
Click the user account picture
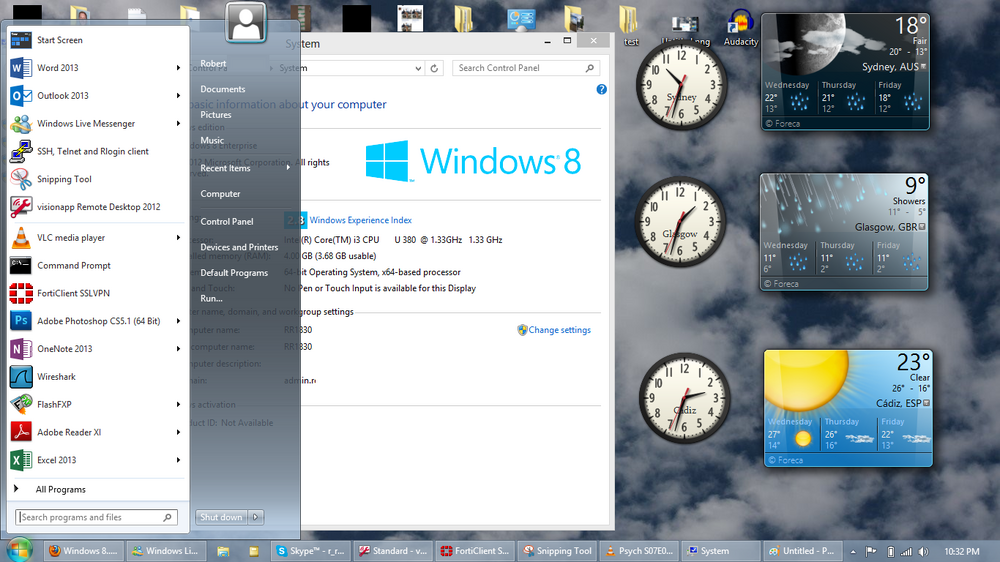(246, 22)
